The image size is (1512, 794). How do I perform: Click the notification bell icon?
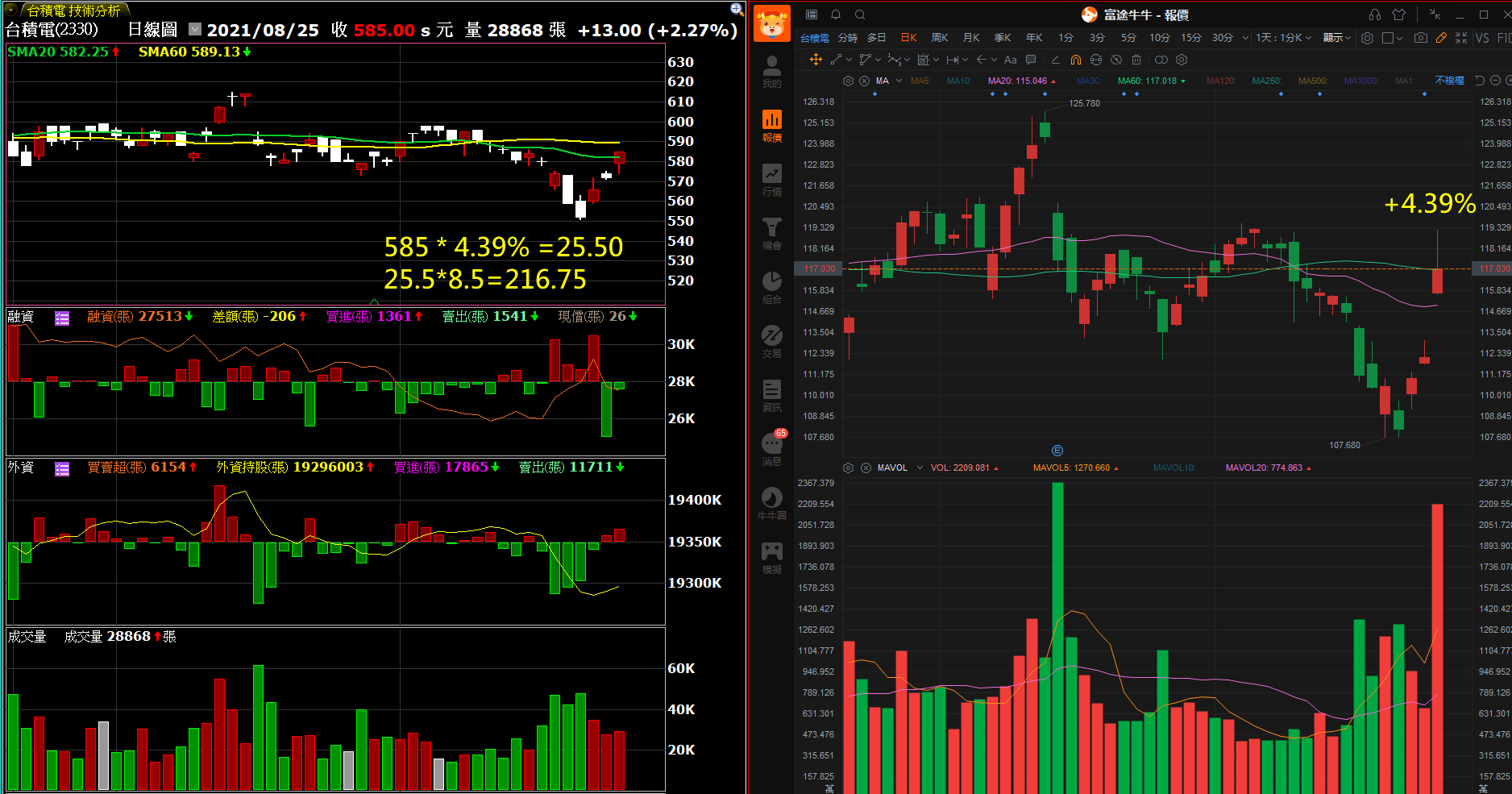pyautogui.click(x=836, y=15)
